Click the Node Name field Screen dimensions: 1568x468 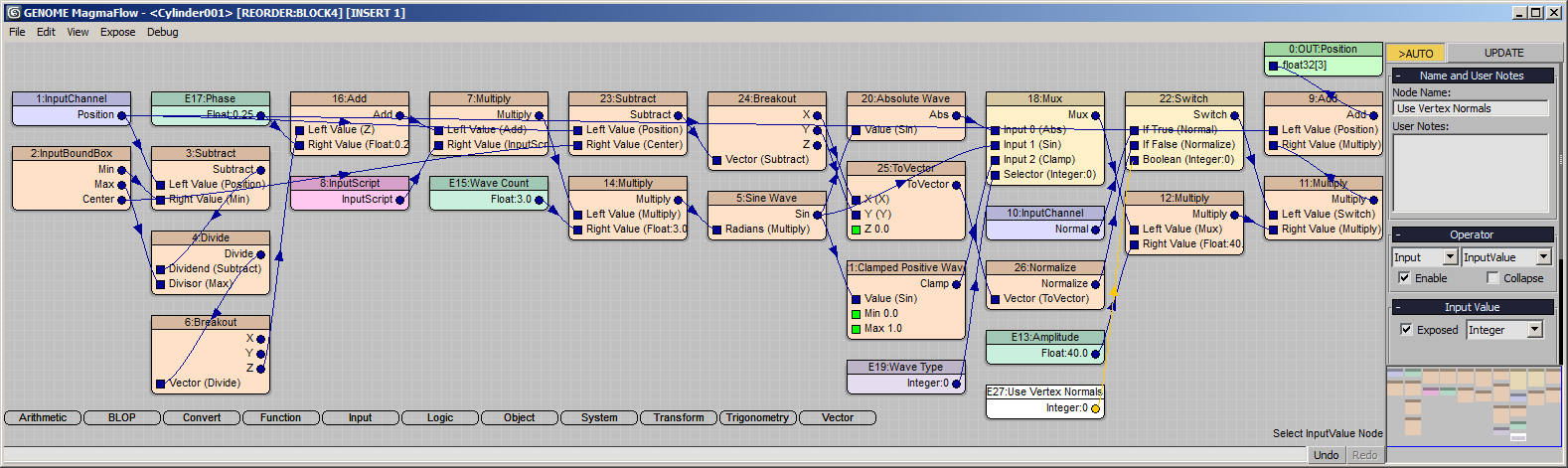pos(1471,108)
